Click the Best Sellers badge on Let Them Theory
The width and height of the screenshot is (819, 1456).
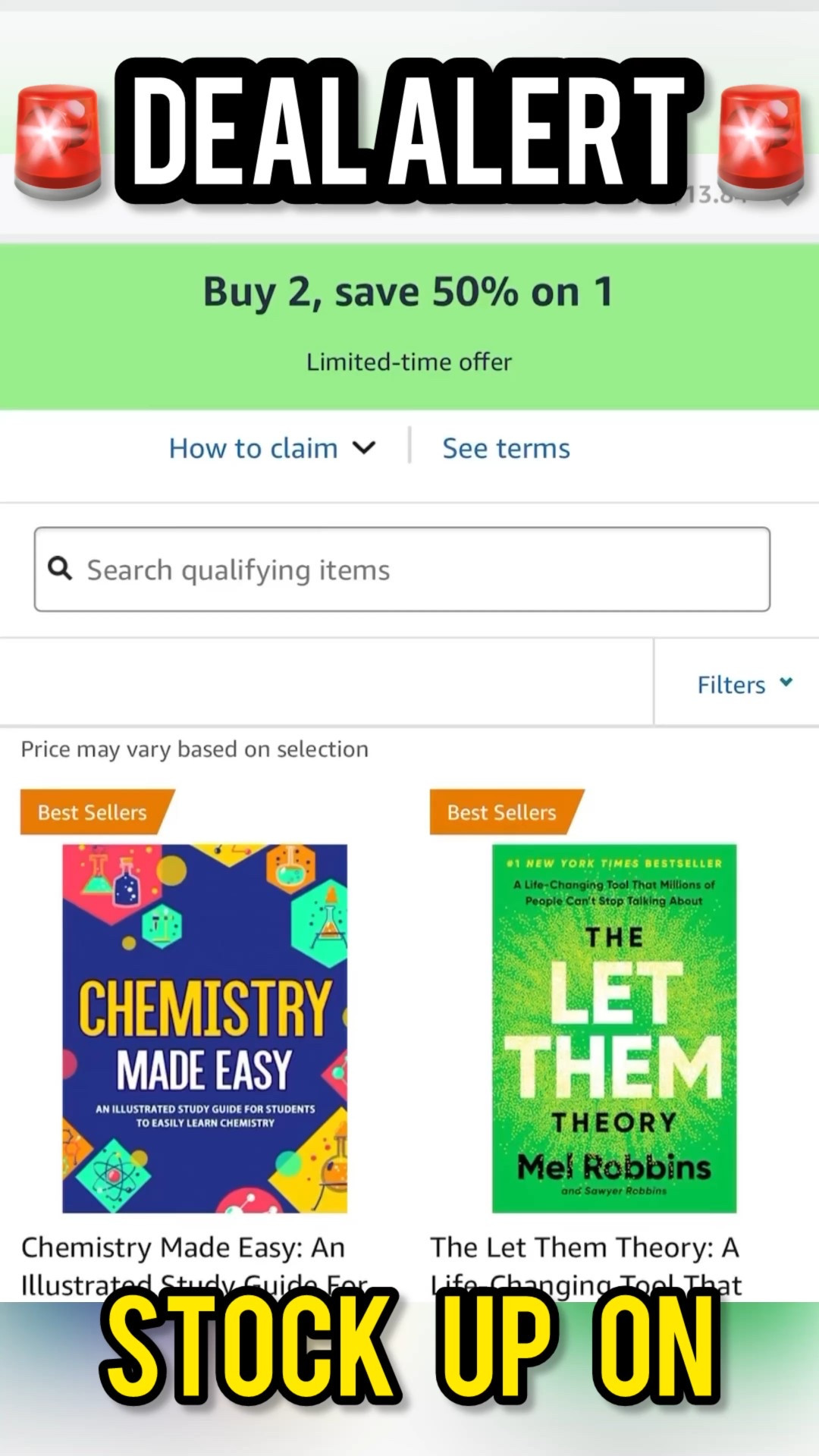[500, 811]
